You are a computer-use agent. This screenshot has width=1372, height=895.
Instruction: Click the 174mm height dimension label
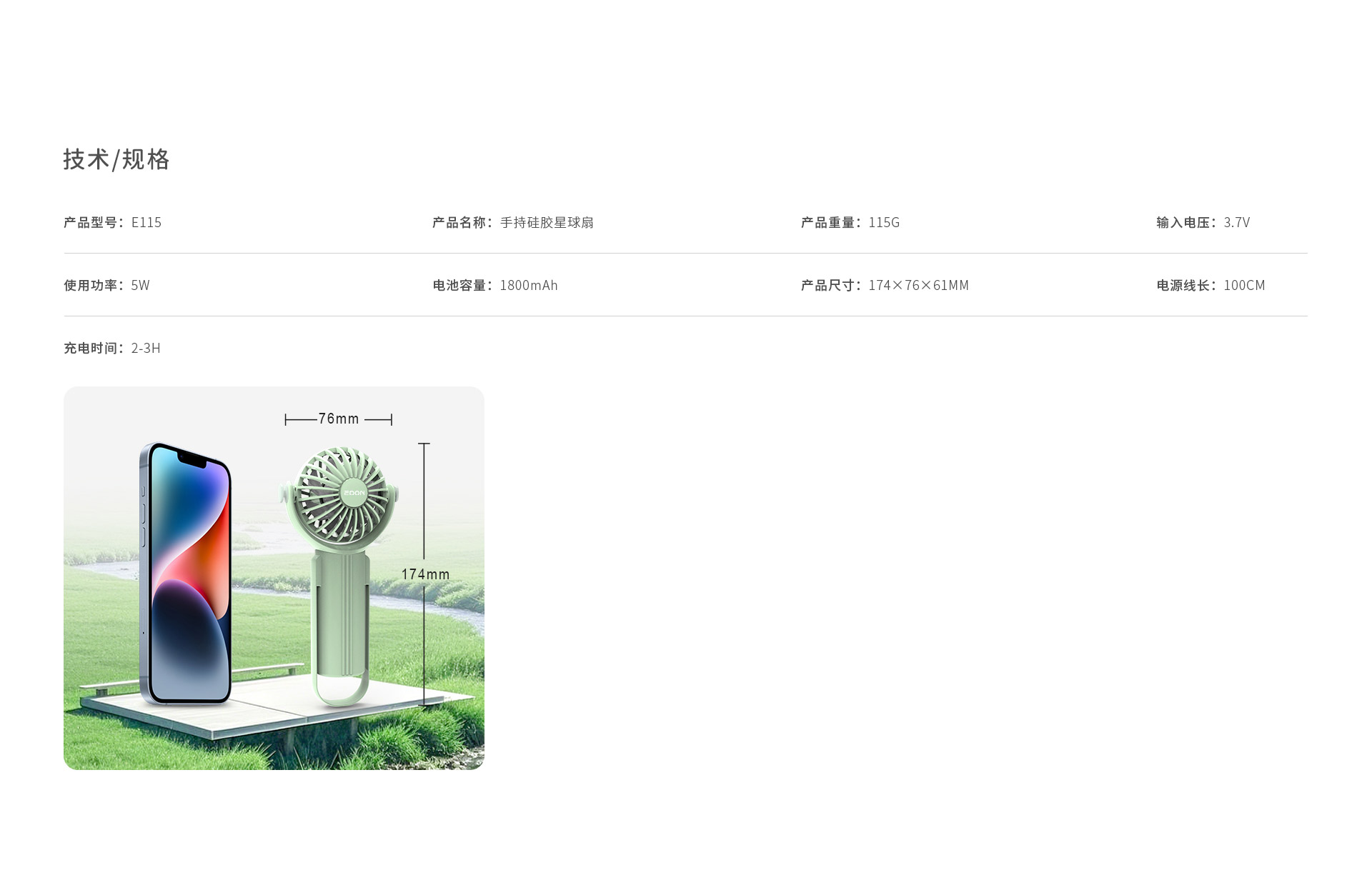(425, 574)
